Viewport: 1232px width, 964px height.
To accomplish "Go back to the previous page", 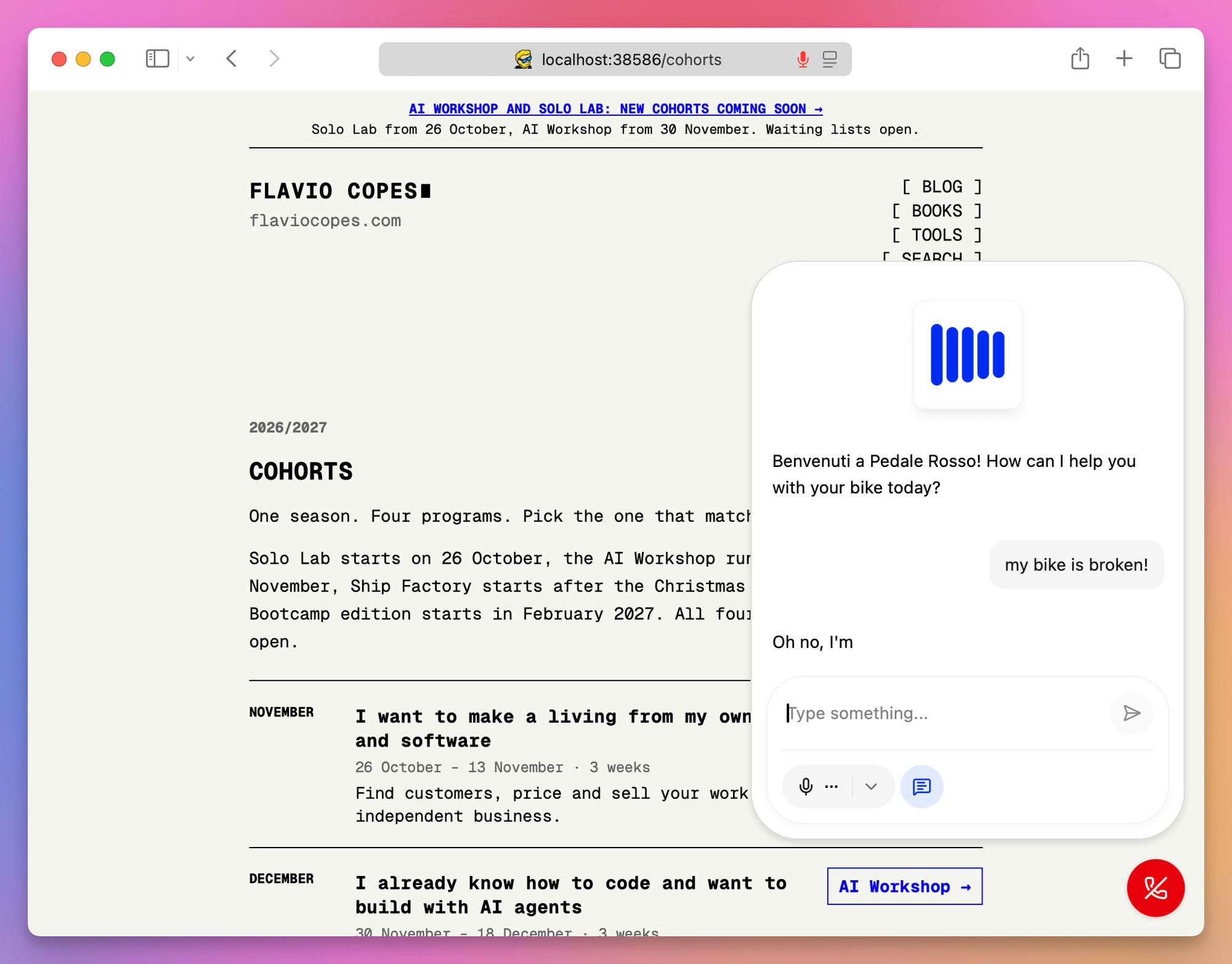I will pyautogui.click(x=232, y=59).
